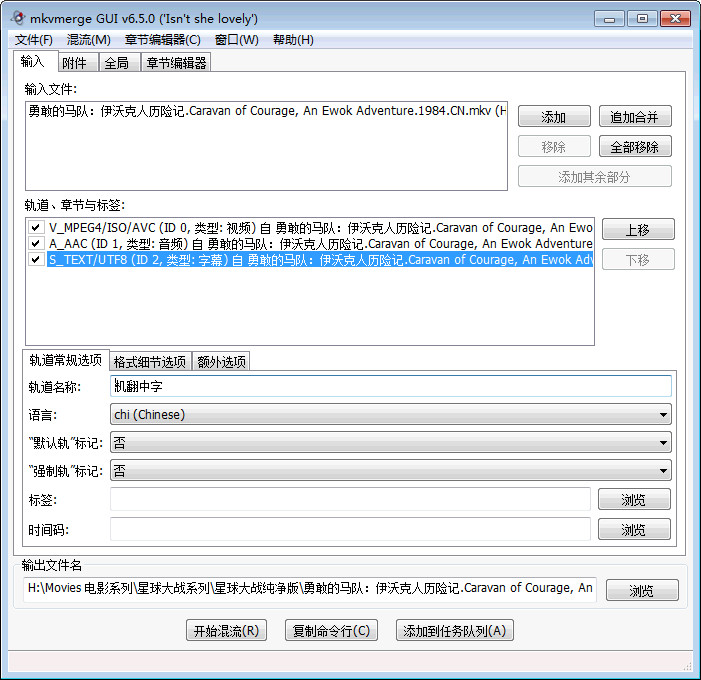Start muxing with 开始混流(R) button

227,630
